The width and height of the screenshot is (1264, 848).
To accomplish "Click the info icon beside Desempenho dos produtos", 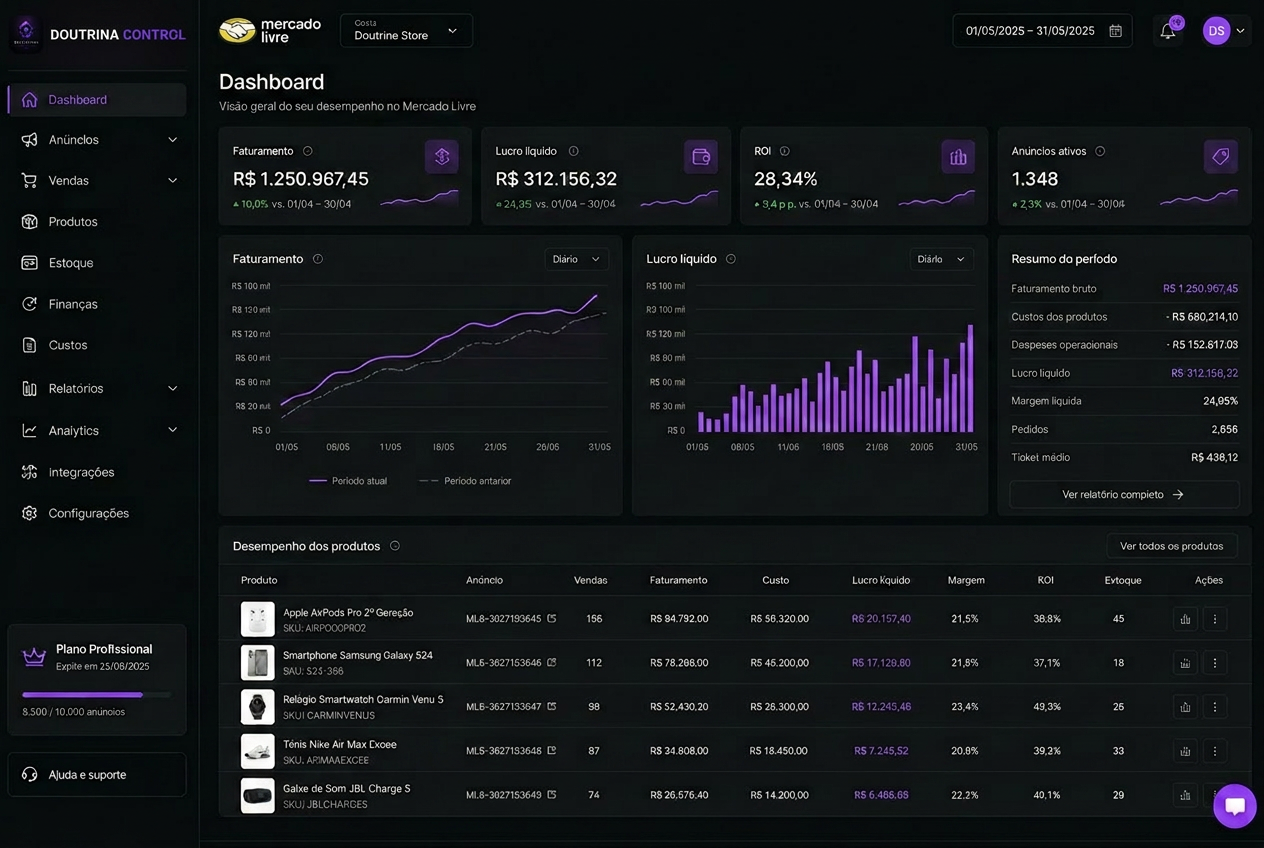I will 395,546.
